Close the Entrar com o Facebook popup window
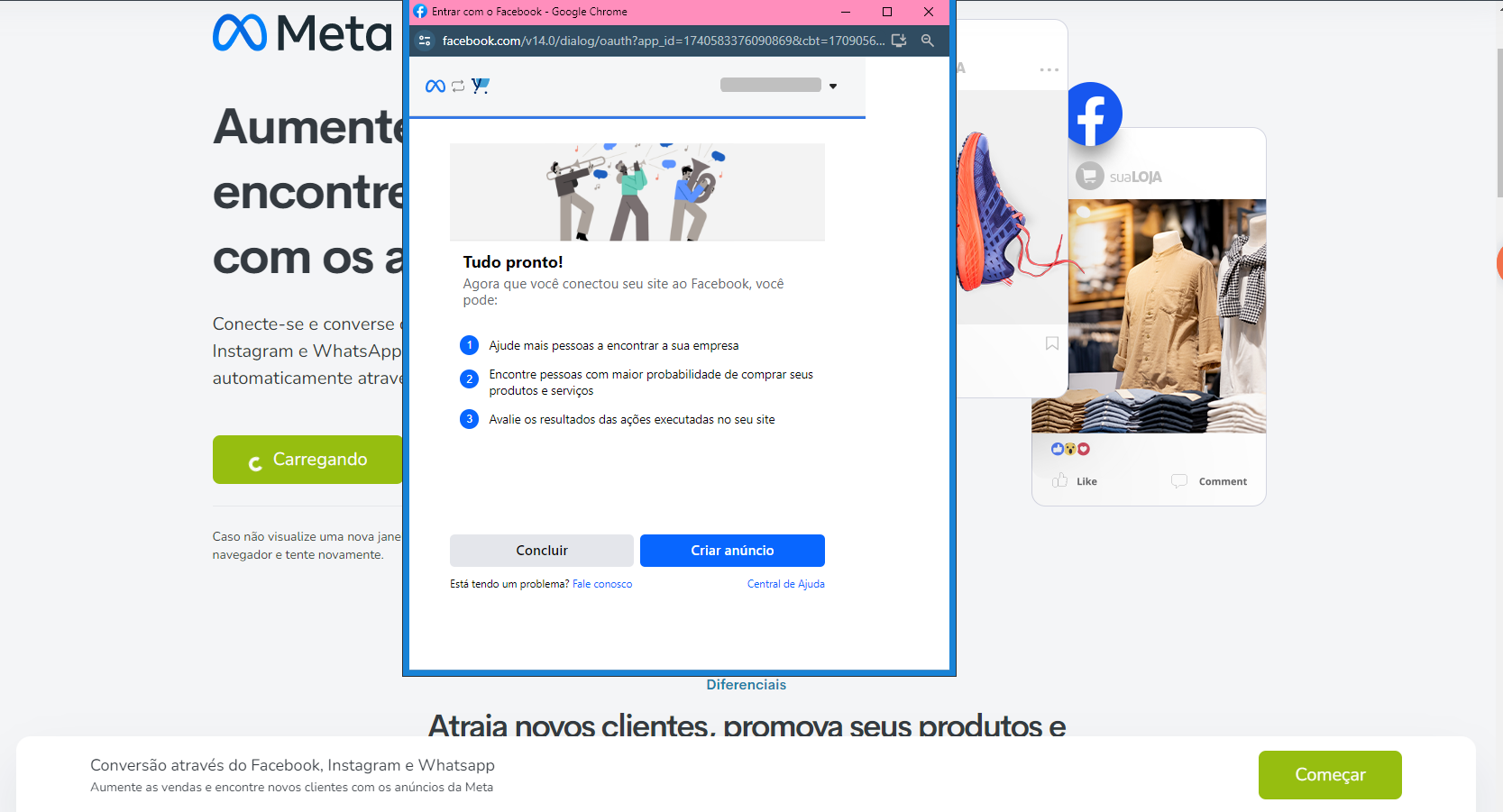The image size is (1503, 812). [929, 12]
